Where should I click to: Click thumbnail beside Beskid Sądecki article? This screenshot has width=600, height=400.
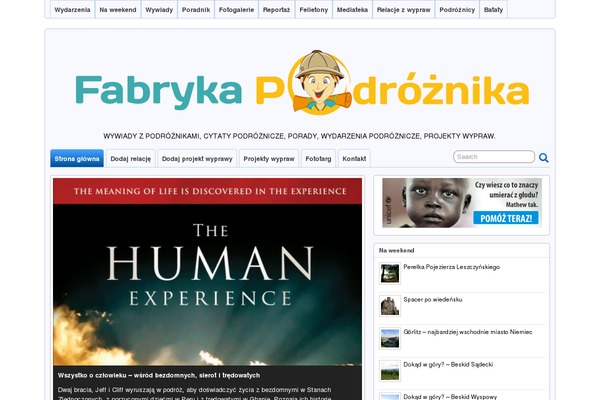pyautogui.click(x=390, y=371)
